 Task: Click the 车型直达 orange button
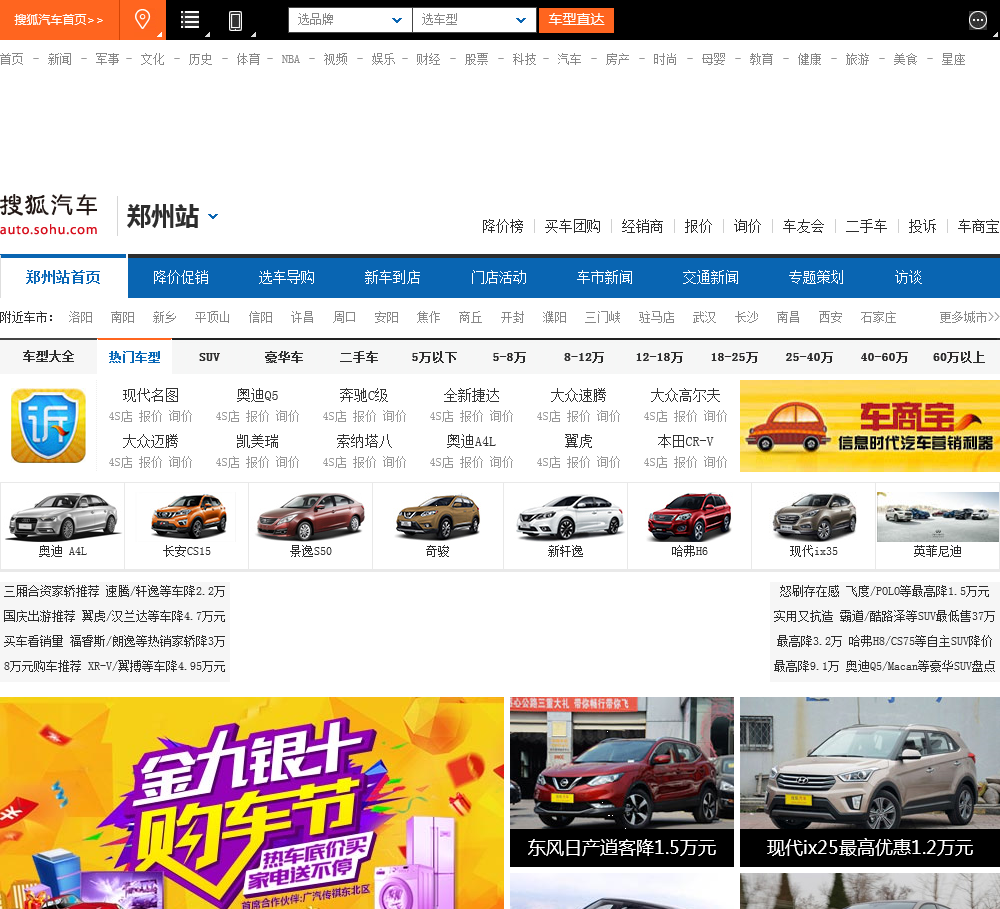point(576,20)
